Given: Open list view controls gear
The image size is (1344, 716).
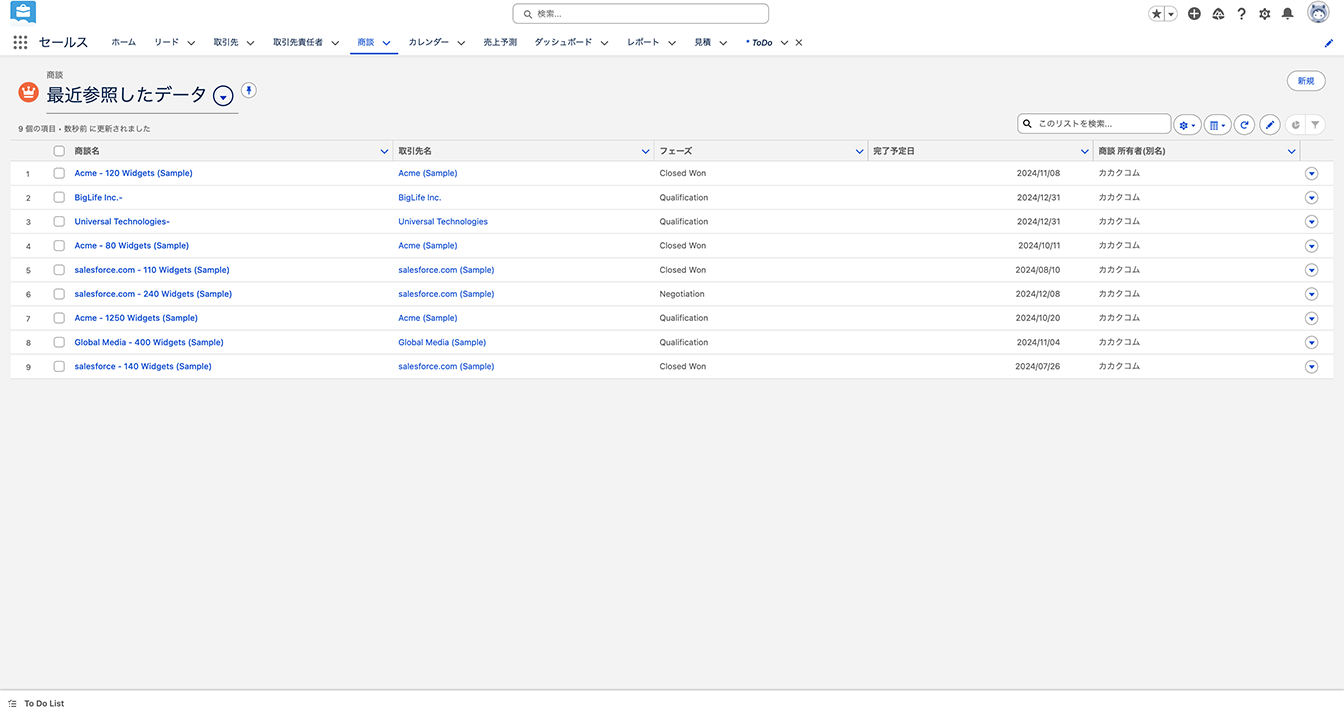Looking at the screenshot, I should pyautogui.click(x=1187, y=125).
